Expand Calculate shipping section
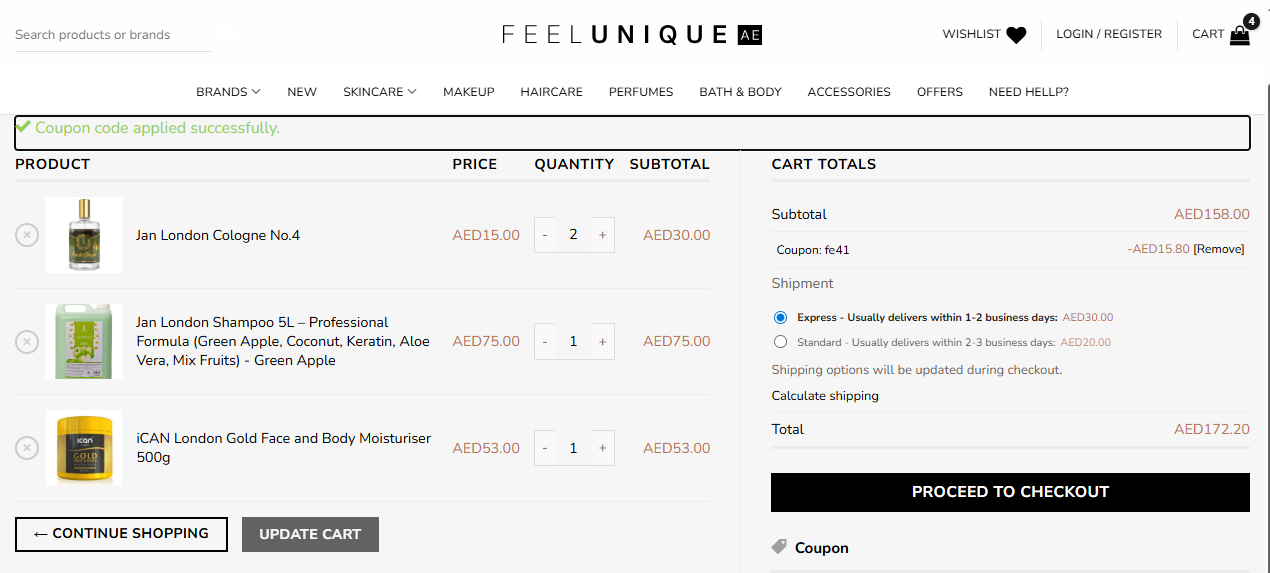Image resolution: width=1270 pixels, height=573 pixels. pyautogui.click(x=825, y=396)
